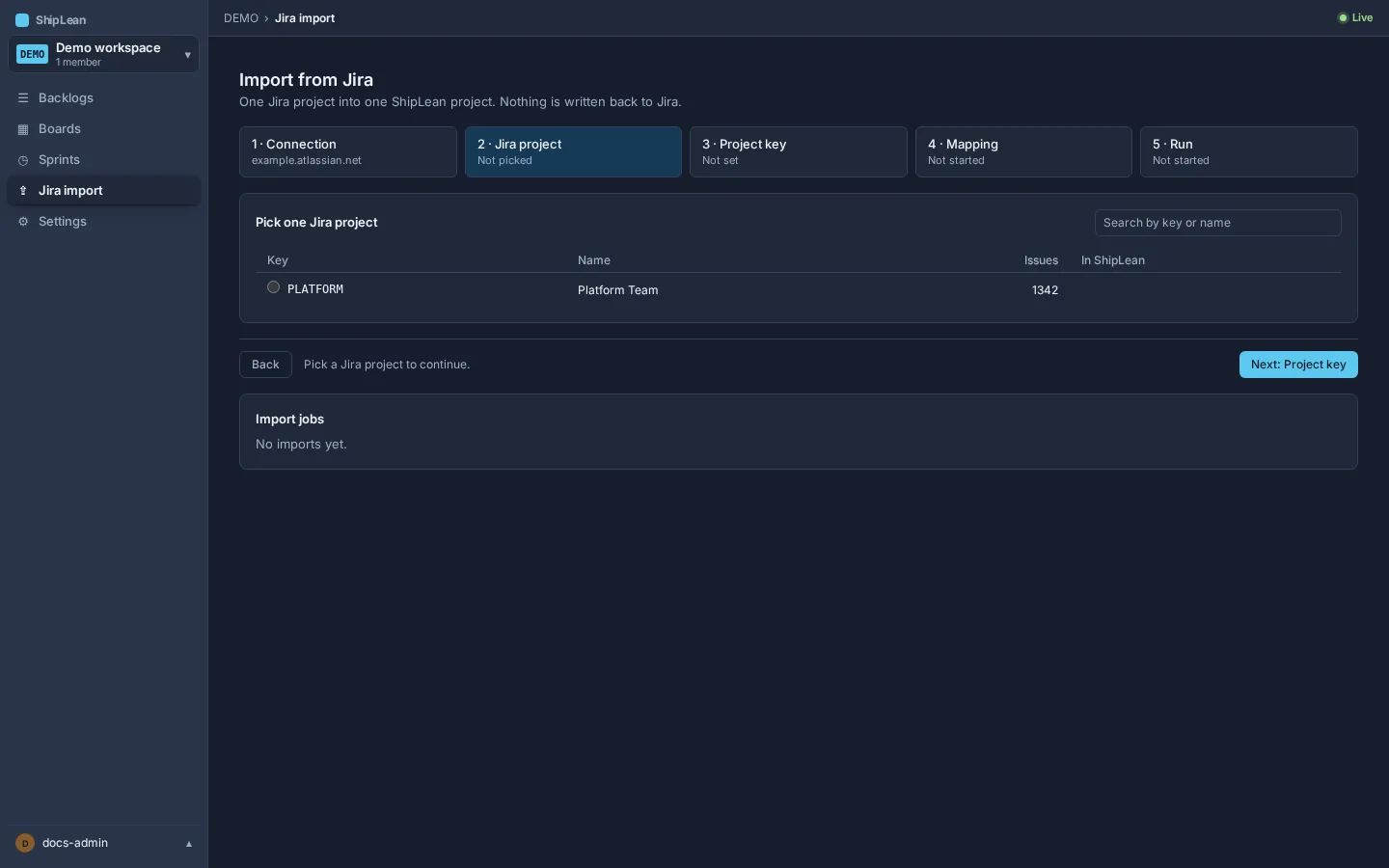Click the Sprints clock icon
The height and width of the screenshot is (868, 1389).
[23, 160]
